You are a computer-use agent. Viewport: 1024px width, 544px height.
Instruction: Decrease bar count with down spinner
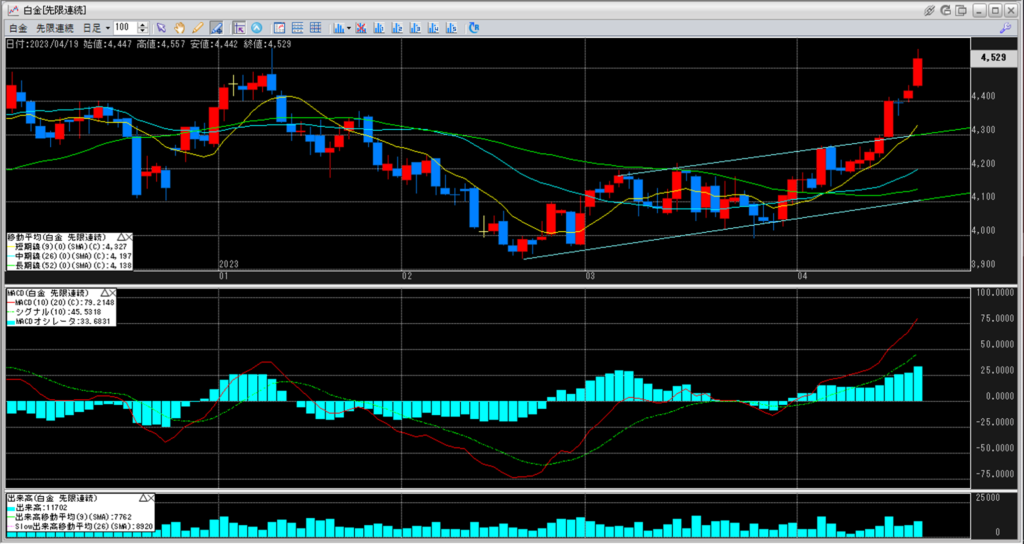click(142, 31)
